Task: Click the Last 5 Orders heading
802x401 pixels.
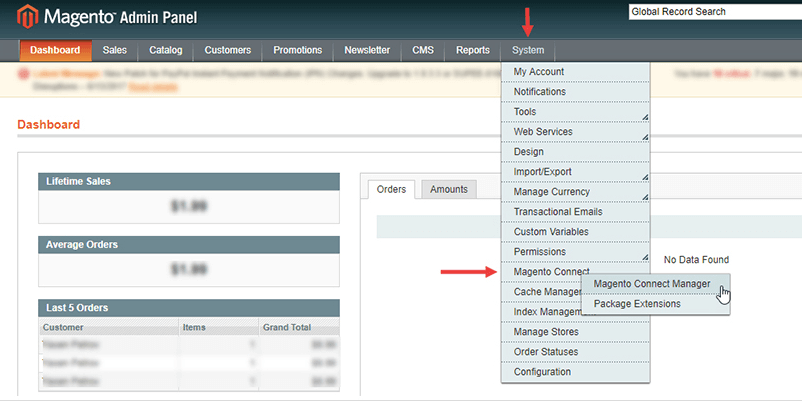Action: [77, 308]
